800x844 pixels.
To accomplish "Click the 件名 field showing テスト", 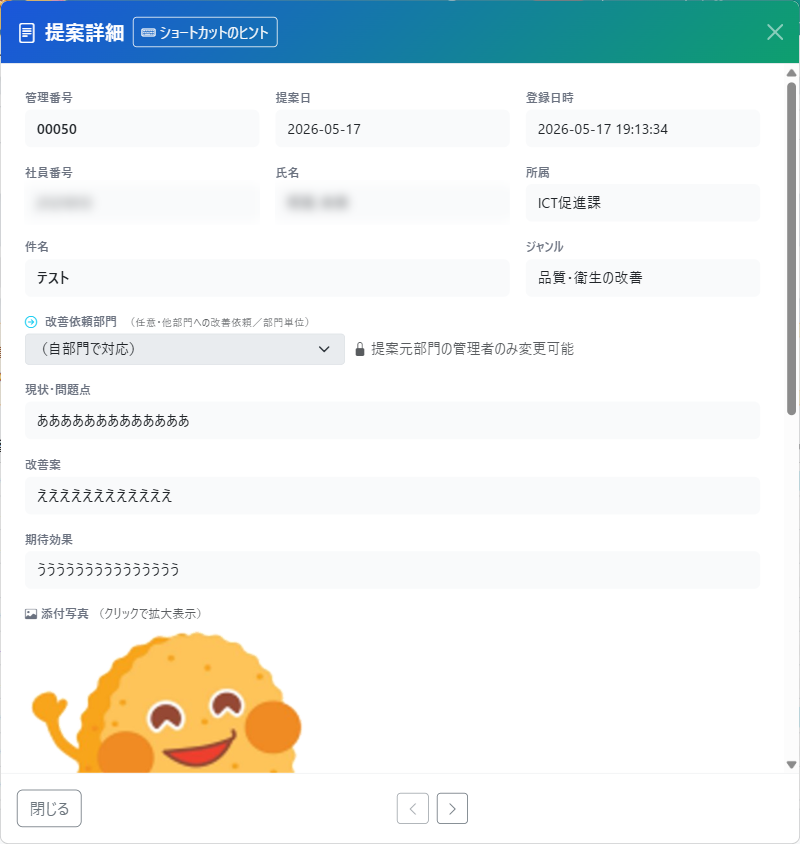I will [267, 278].
